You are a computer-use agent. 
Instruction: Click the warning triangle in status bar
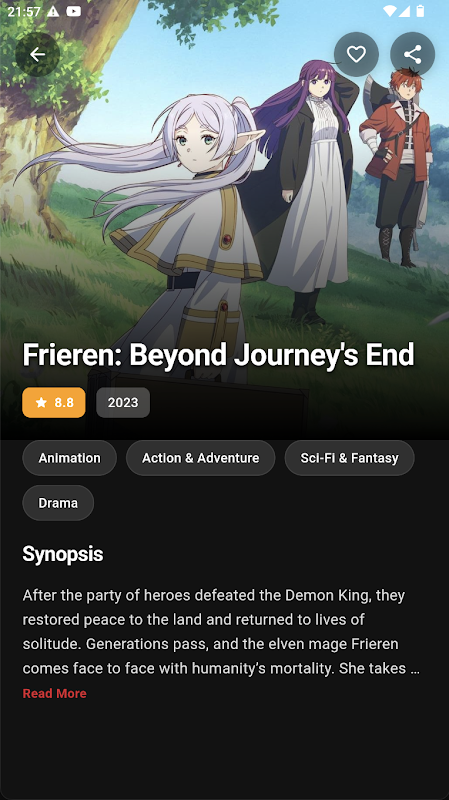[x=53, y=11]
